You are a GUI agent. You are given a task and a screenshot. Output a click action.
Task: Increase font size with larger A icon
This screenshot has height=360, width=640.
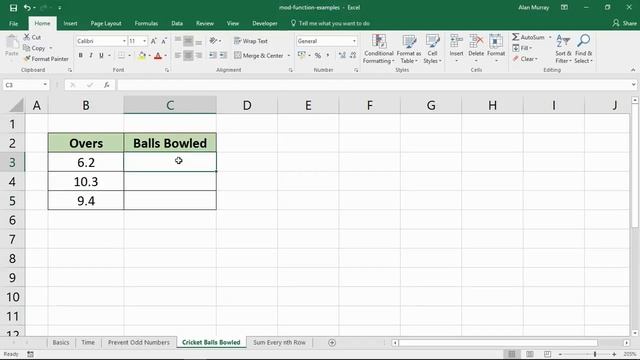pos(153,41)
